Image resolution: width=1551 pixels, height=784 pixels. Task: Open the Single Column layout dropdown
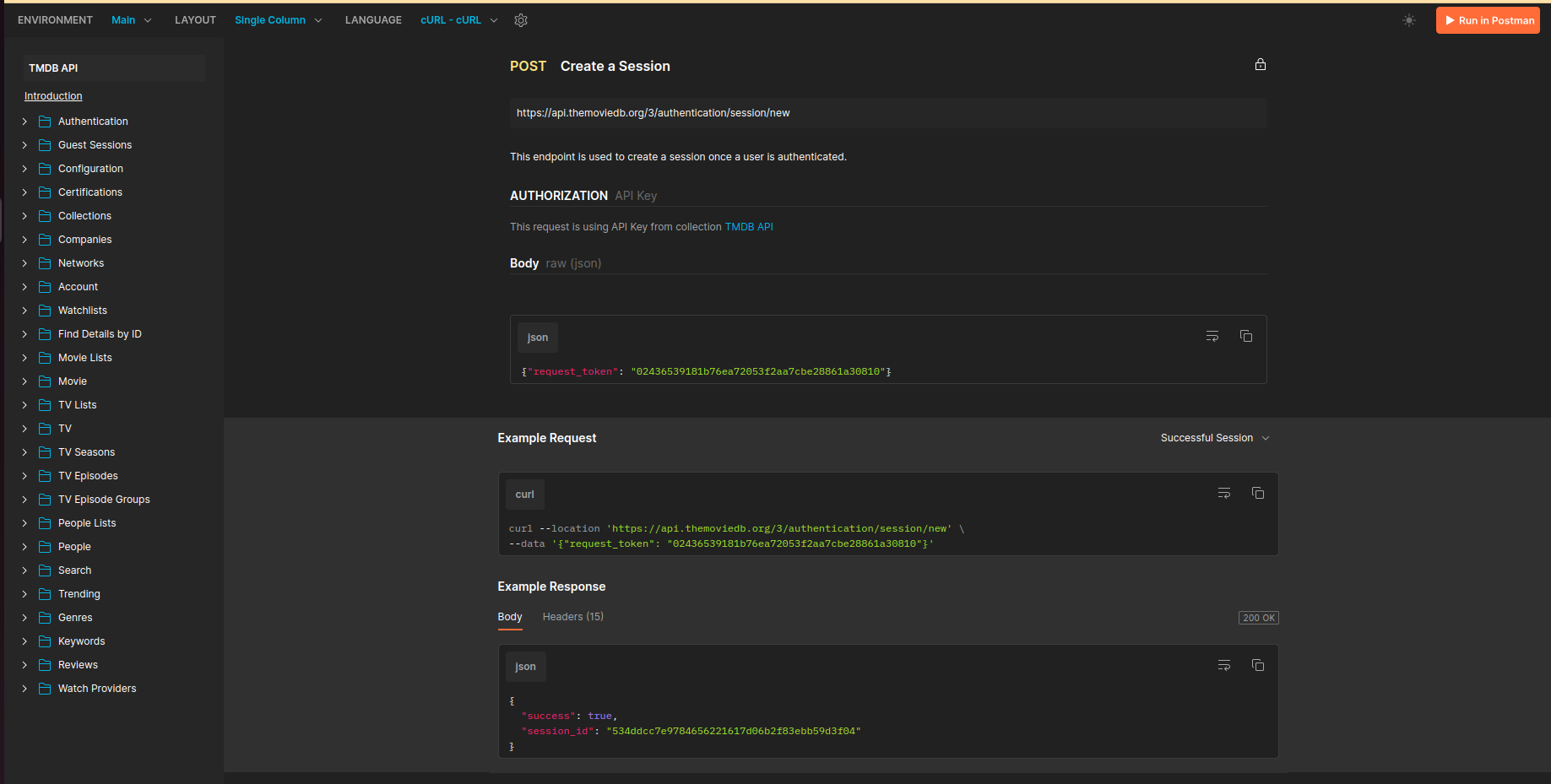[x=278, y=20]
